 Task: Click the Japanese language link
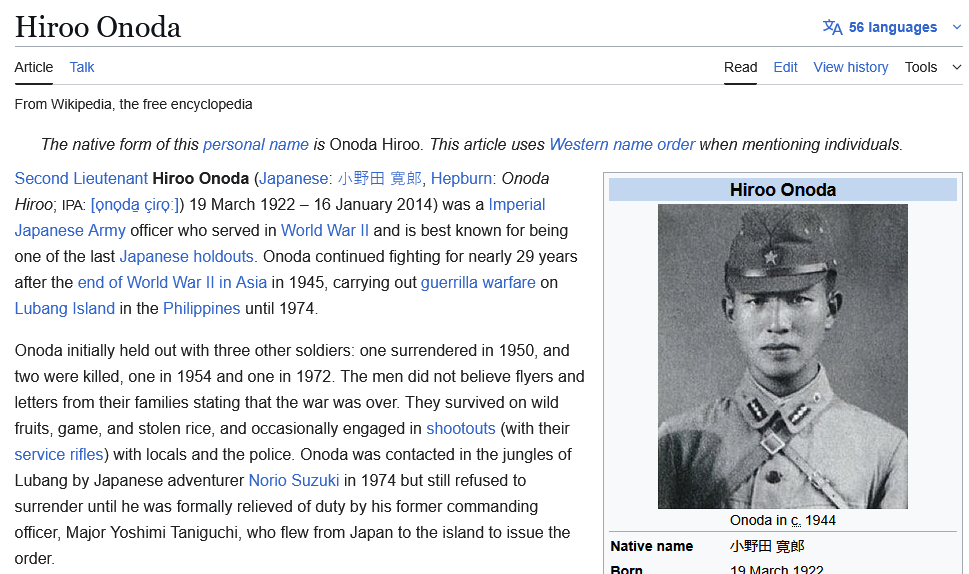(294, 179)
